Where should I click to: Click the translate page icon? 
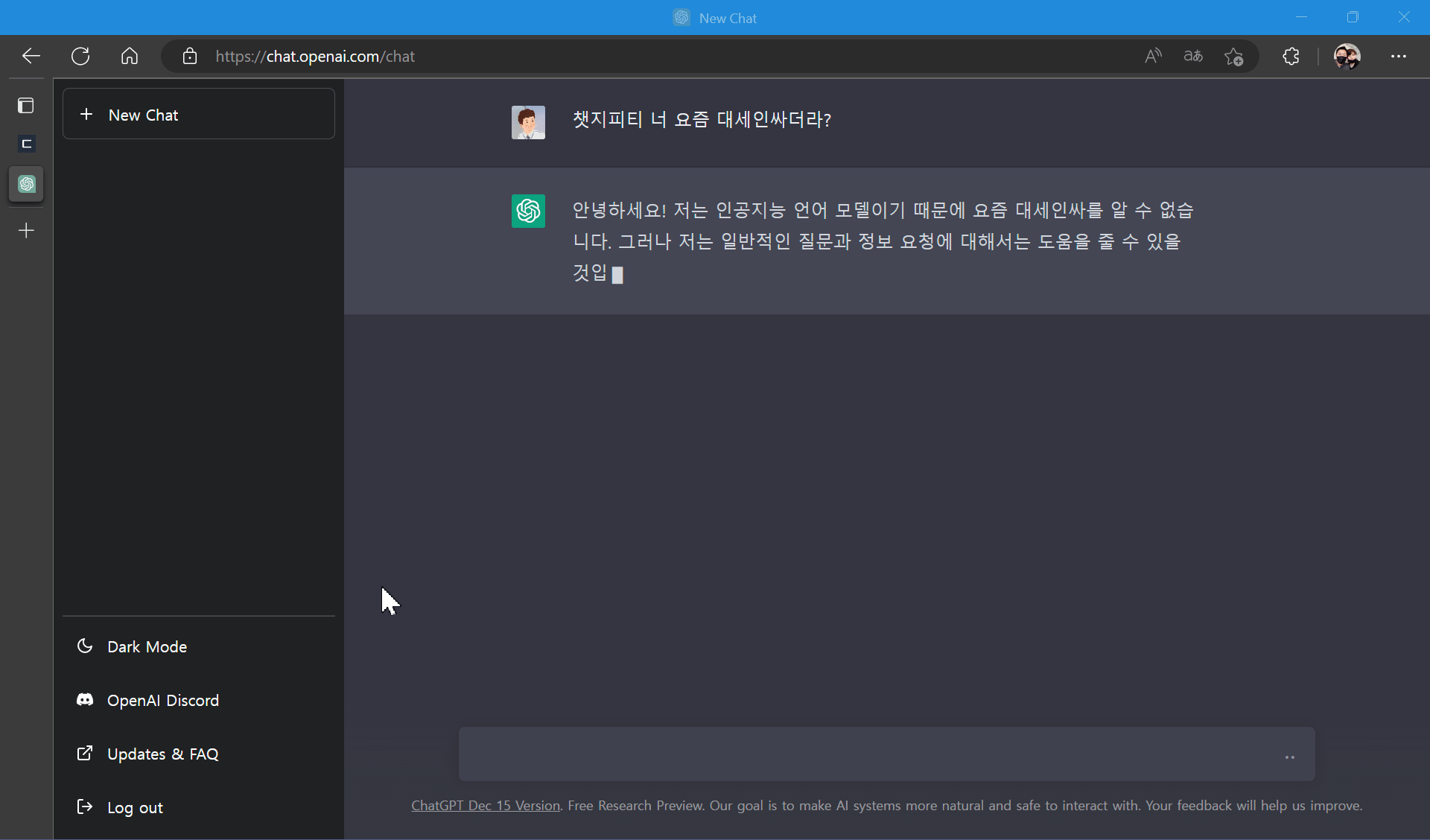click(1193, 56)
